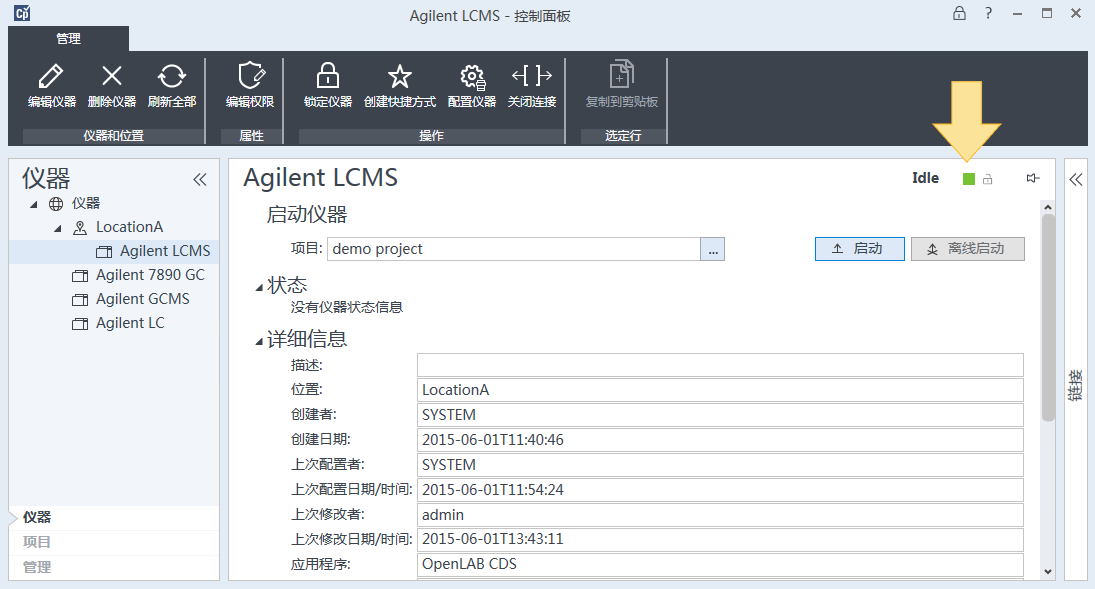
Task: Click the 编辑仪器 (edit instrument) pencil icon
Action: tap(51, 75)
